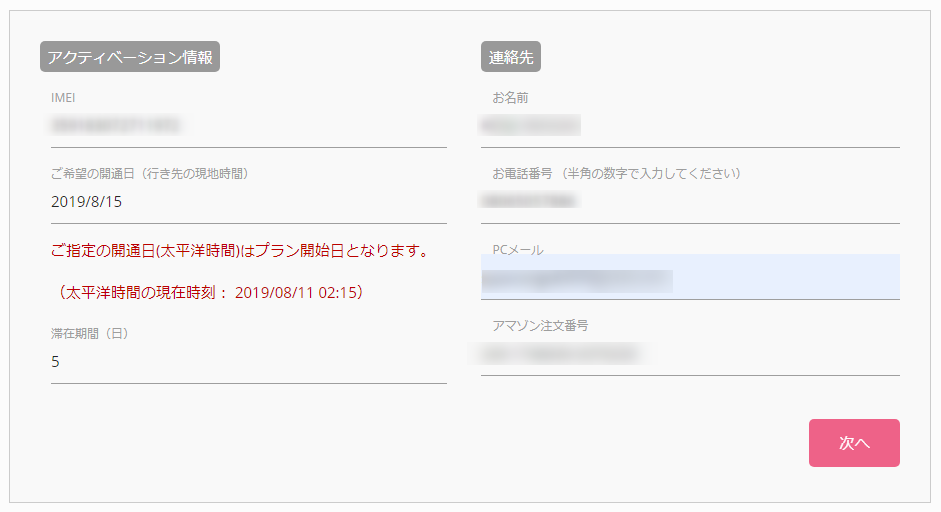Edit the 滞在期間（日） field
This screenshot has width=941, height=512.
coord(248,362)
